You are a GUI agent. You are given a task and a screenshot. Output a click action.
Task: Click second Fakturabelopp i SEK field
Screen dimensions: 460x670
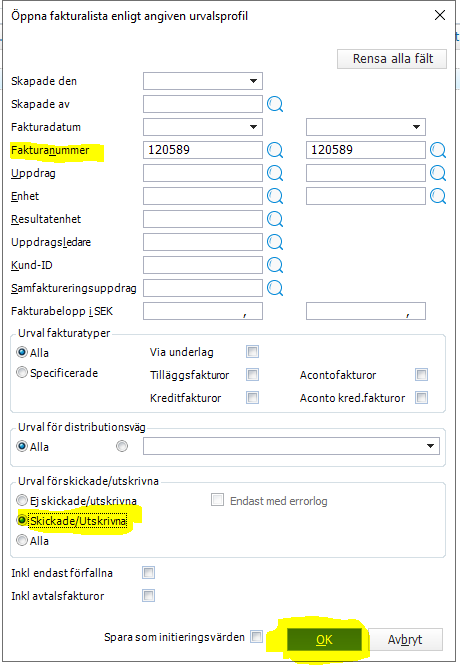(366, 311)
